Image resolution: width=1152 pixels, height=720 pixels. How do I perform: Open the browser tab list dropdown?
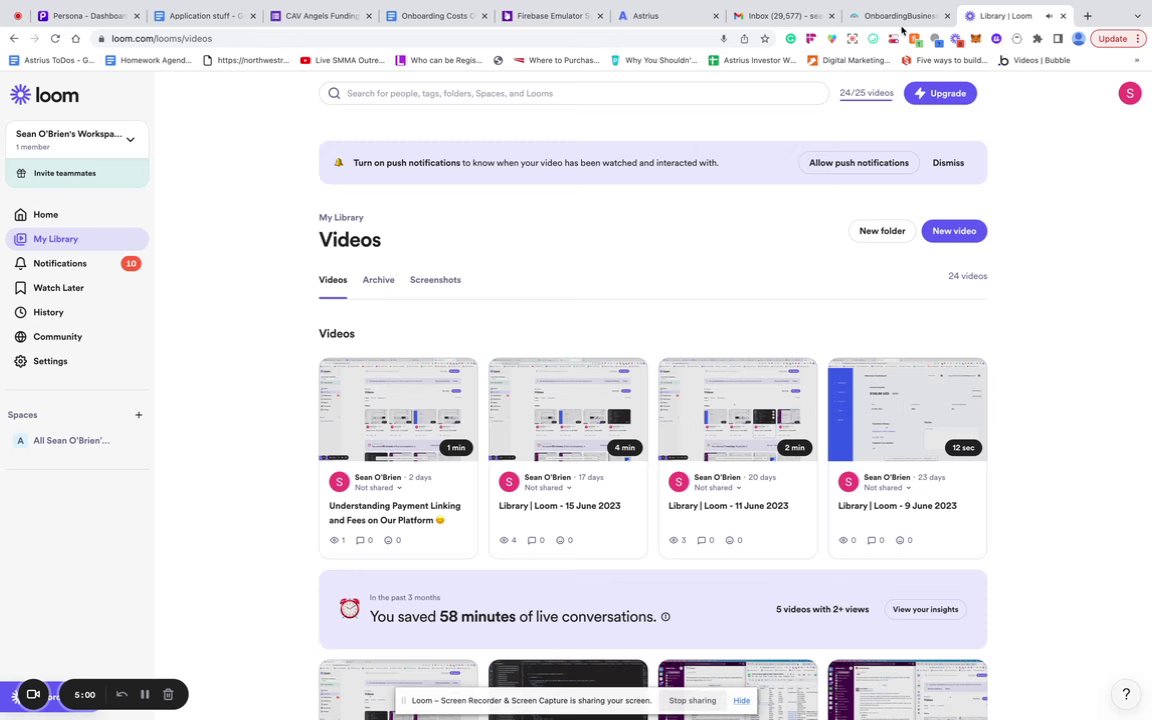click(1137, 15)
